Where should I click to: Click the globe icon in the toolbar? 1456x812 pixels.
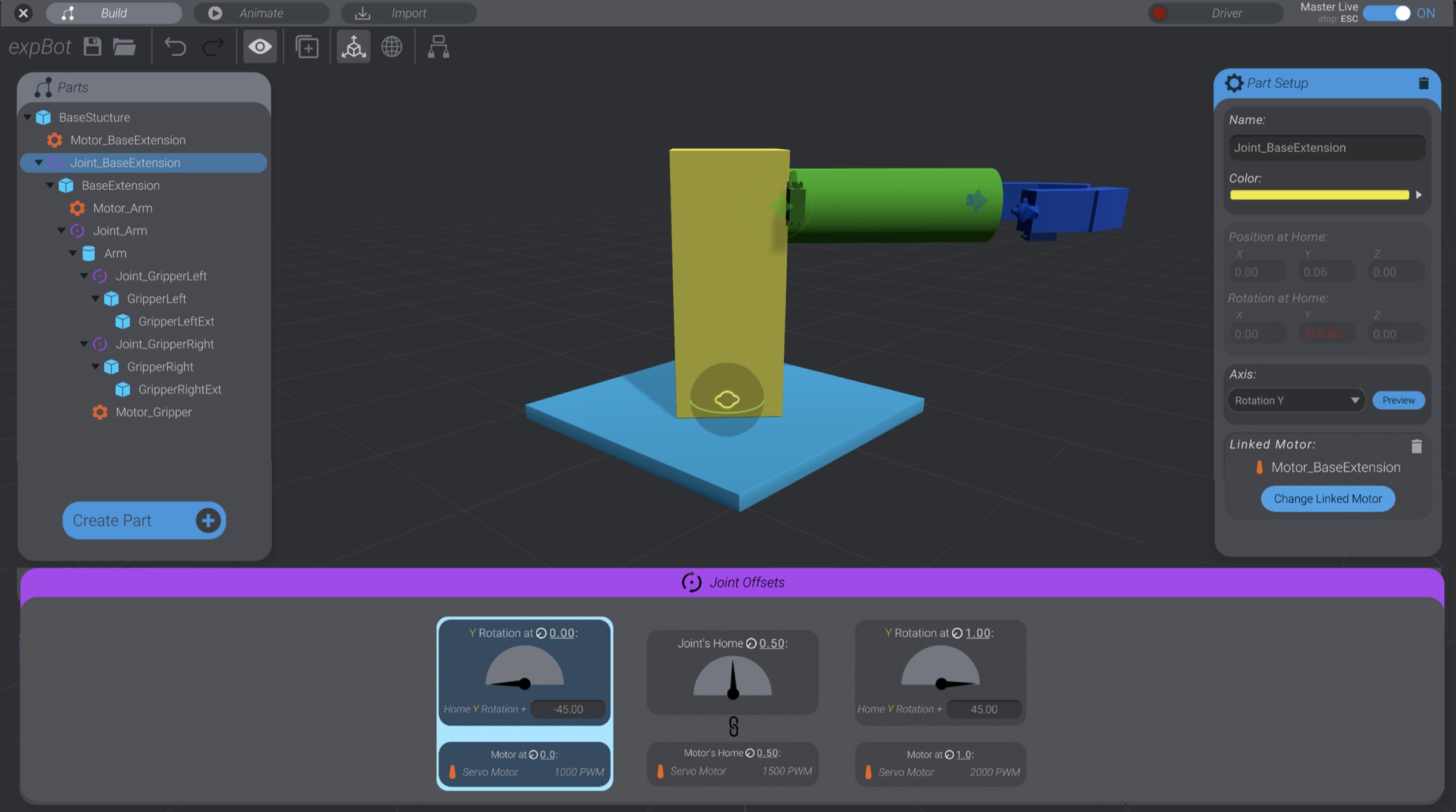click(x=391, y=47)
